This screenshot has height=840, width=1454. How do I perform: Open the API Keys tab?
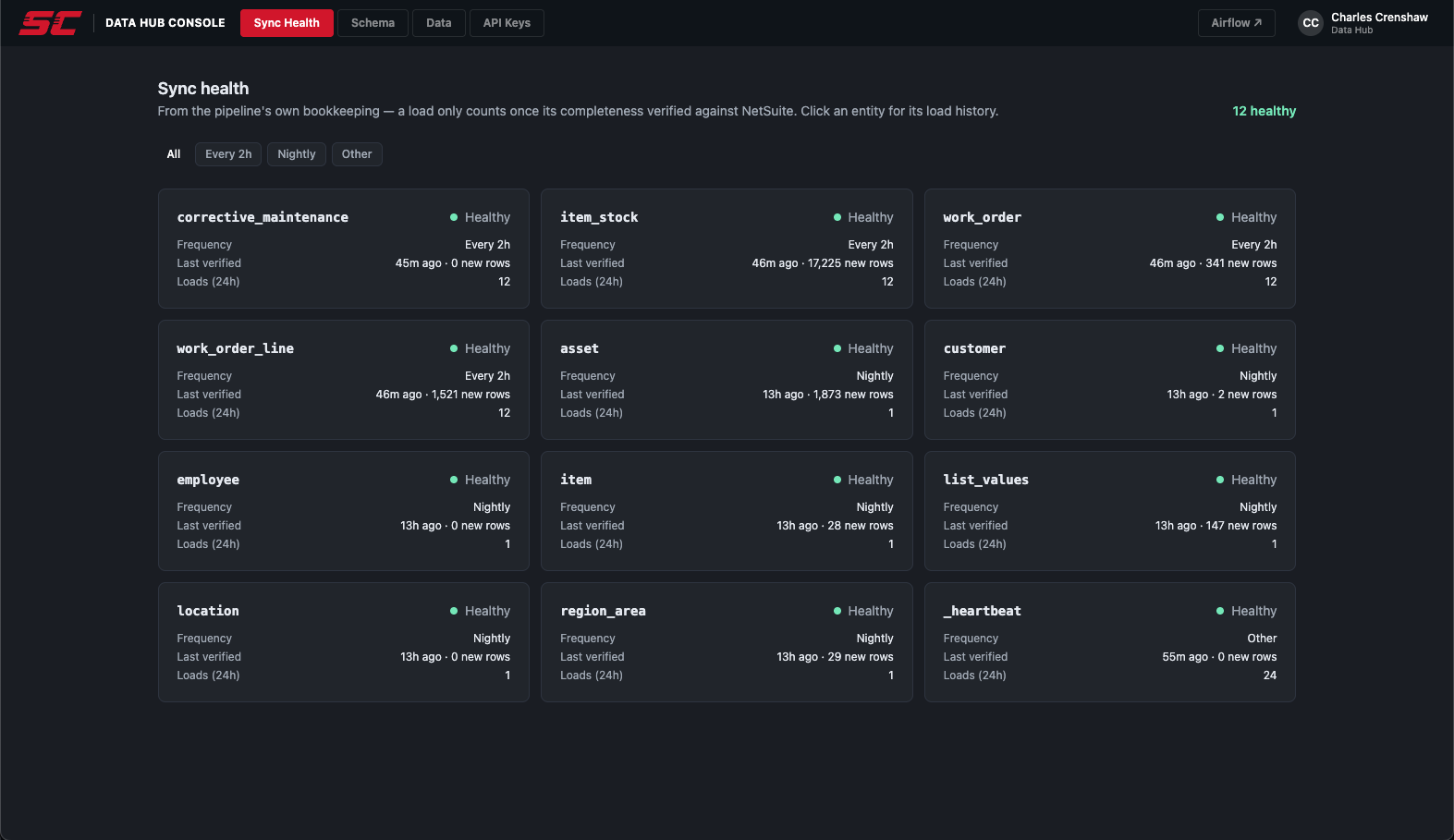point(507,23)
